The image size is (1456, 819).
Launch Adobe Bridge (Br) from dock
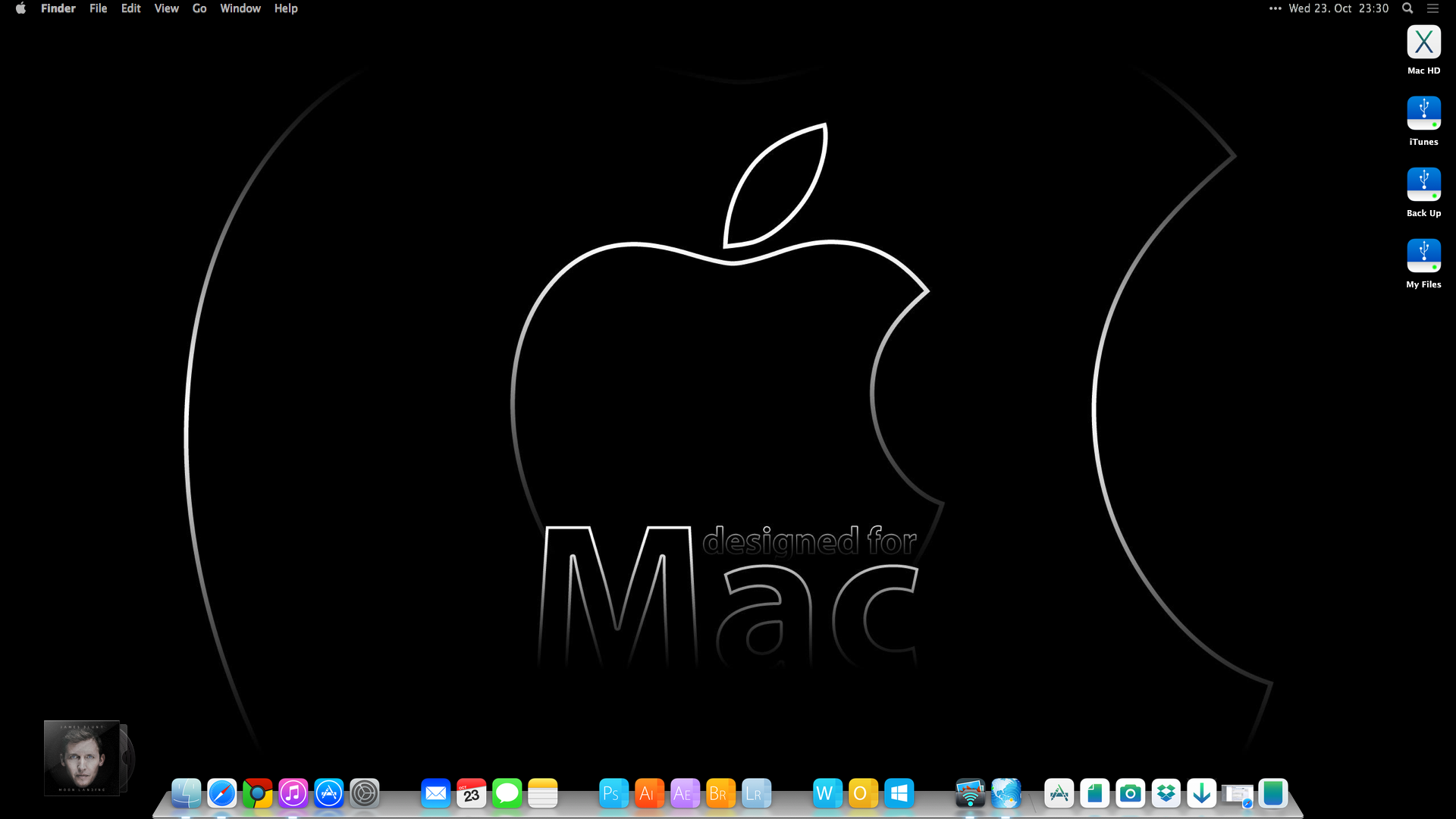click(721, 793)
